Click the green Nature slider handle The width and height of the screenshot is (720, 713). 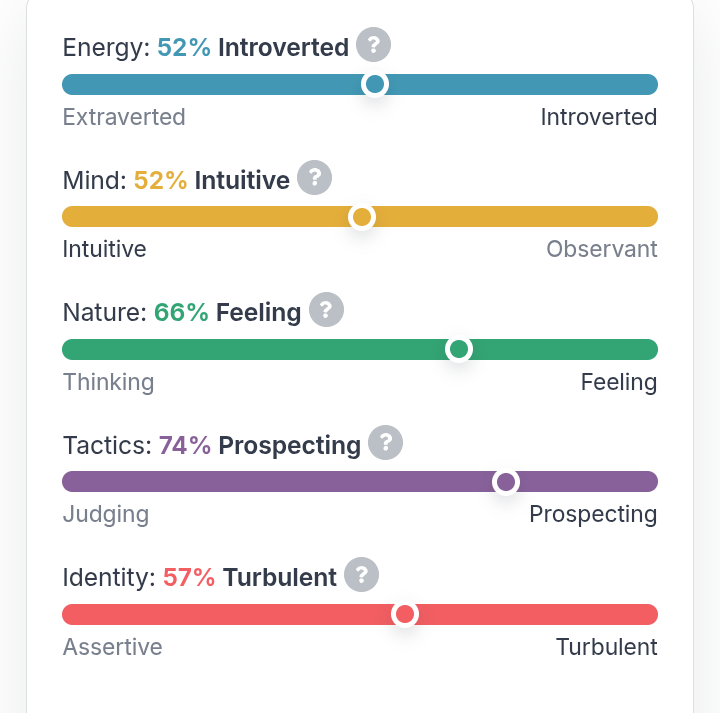(459, 349)
